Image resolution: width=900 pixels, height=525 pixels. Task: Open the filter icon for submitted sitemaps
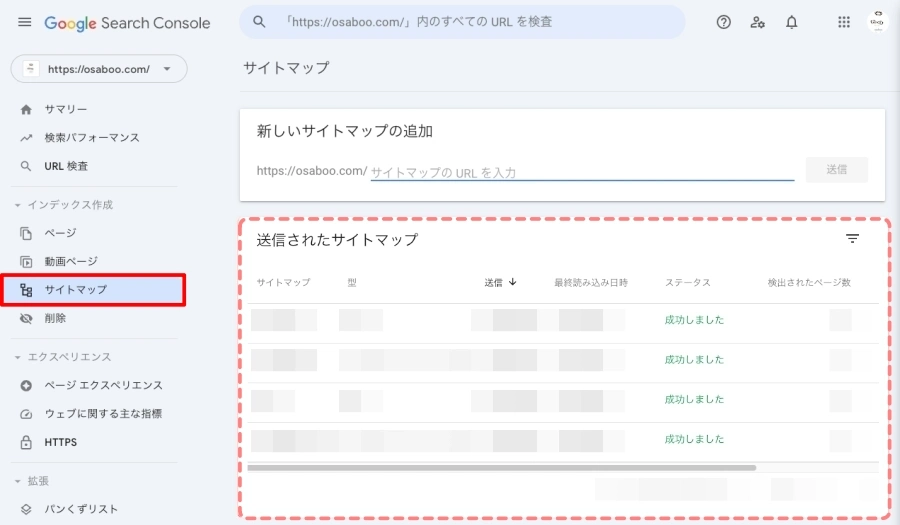coord(852,239)
